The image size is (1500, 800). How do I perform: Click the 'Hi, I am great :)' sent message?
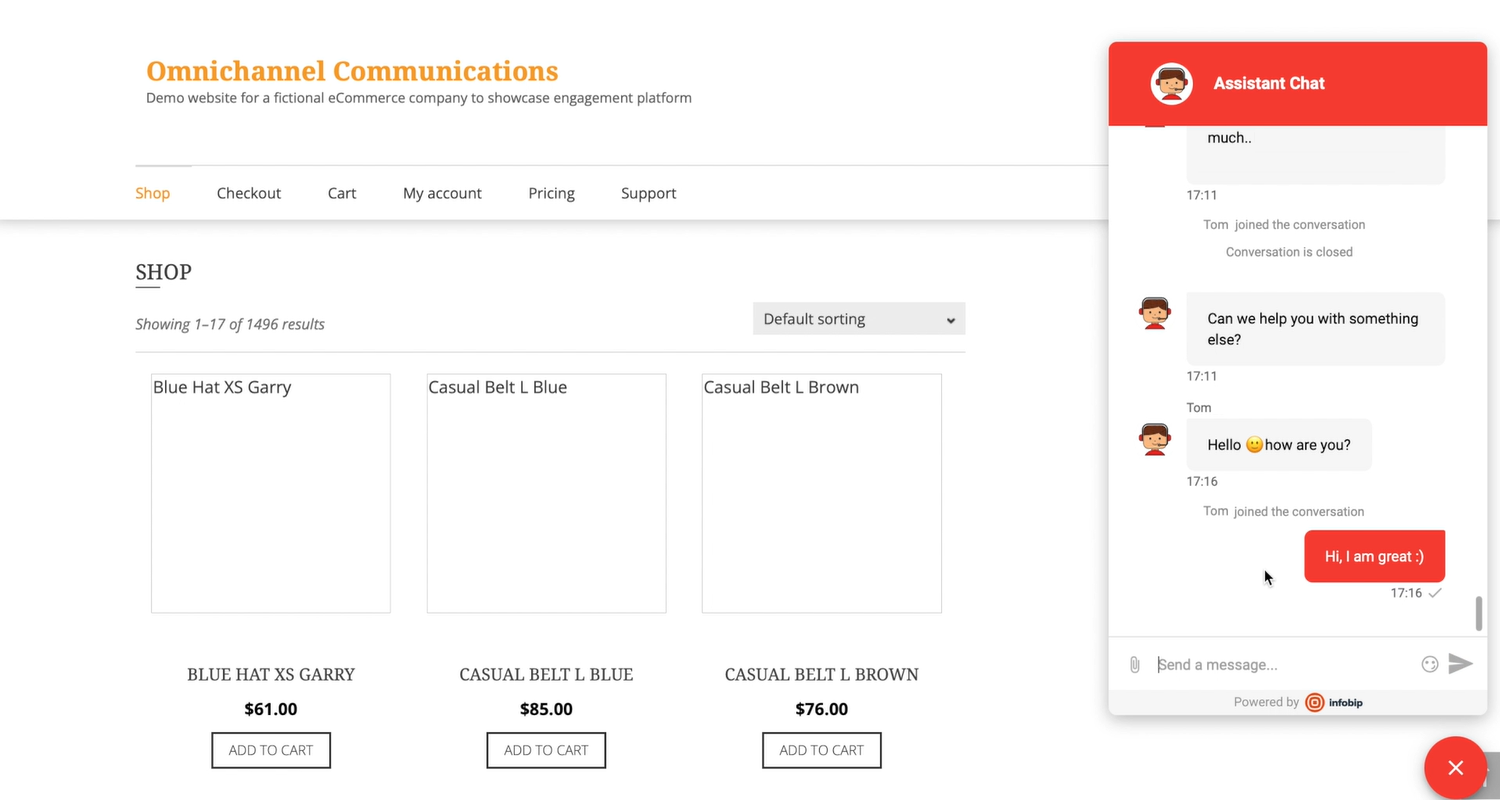click(x=1374, y=556)
